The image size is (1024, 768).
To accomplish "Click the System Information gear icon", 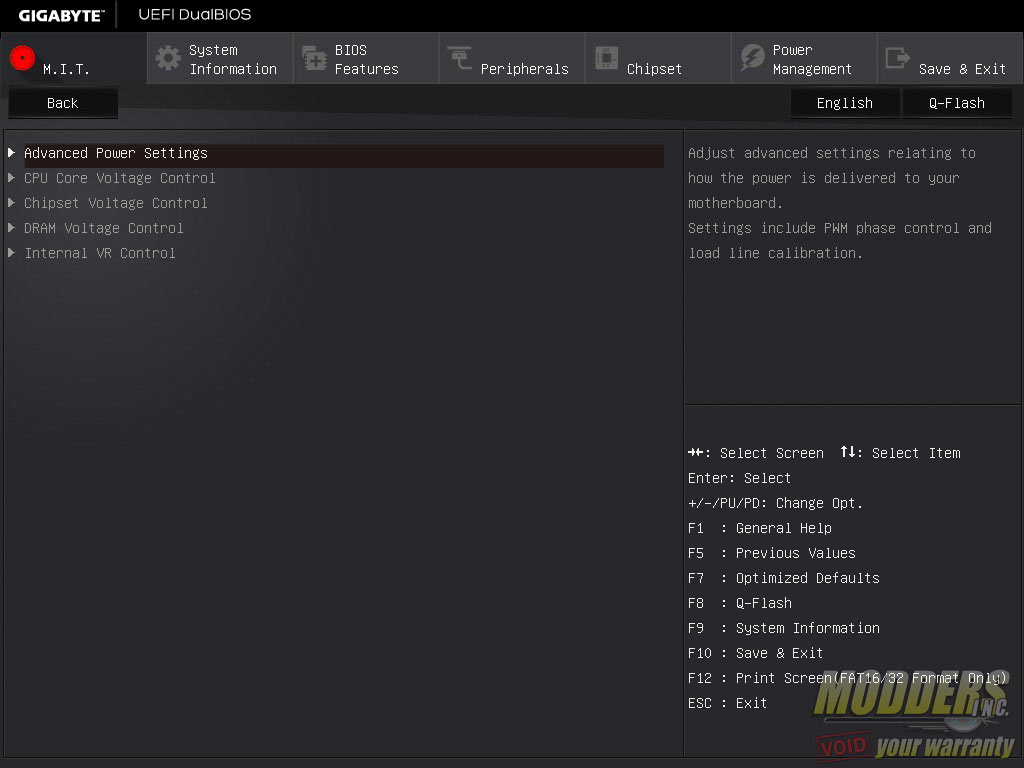I will 168,58.
